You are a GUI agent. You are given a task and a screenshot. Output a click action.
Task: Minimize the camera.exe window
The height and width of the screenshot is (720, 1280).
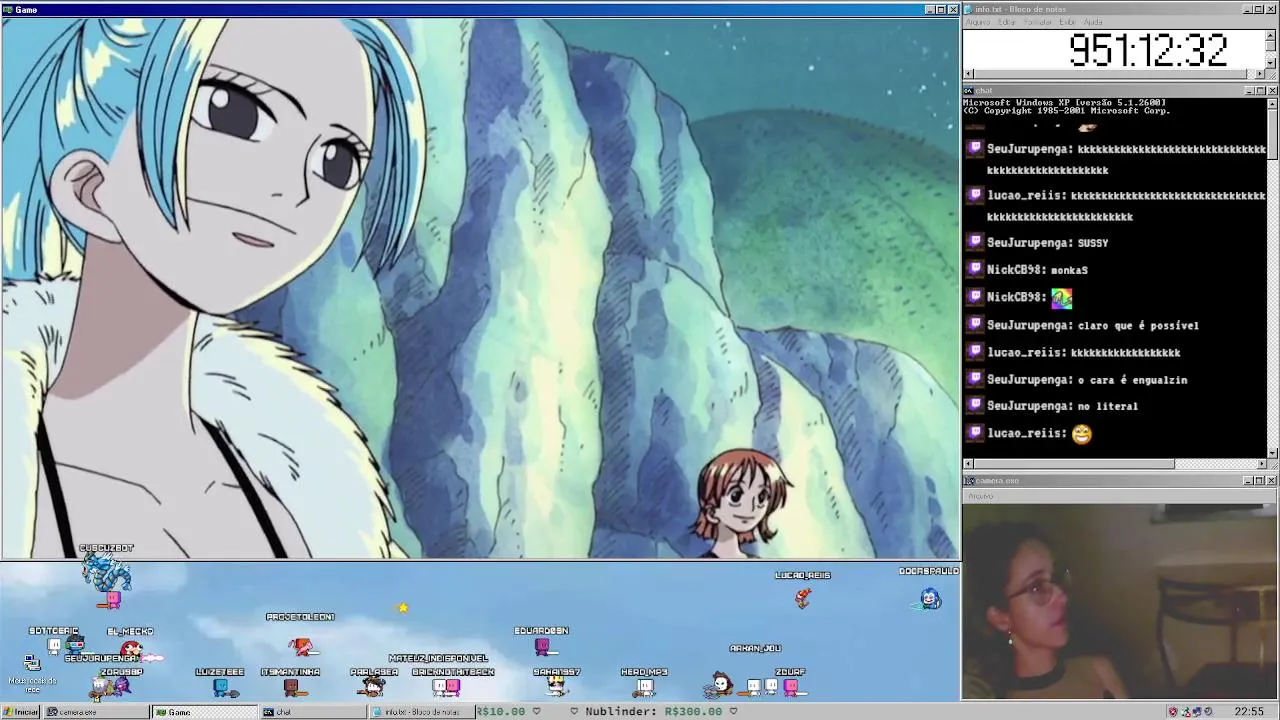1248,480
